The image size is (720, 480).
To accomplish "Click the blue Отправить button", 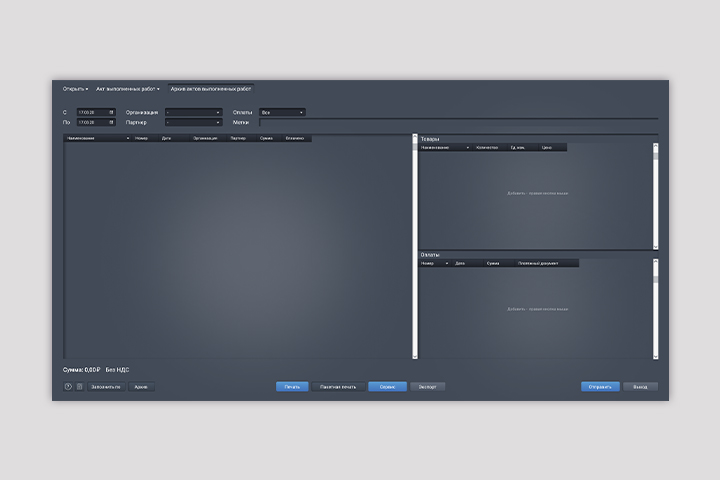I will point(600,387).
